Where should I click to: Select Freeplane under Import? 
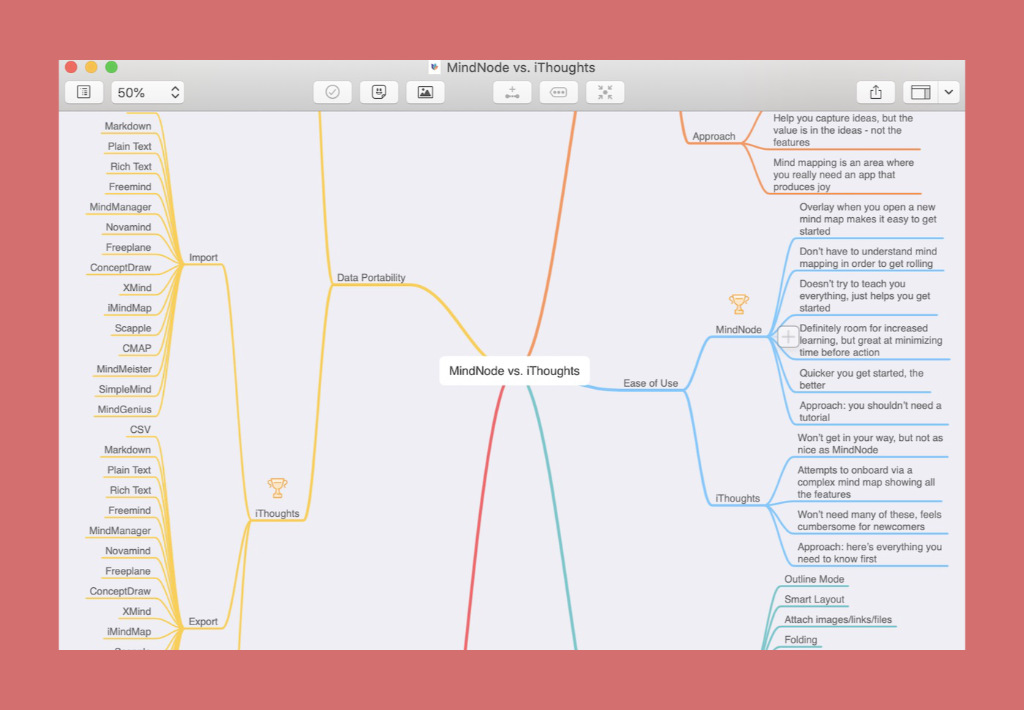coord(129,248)
